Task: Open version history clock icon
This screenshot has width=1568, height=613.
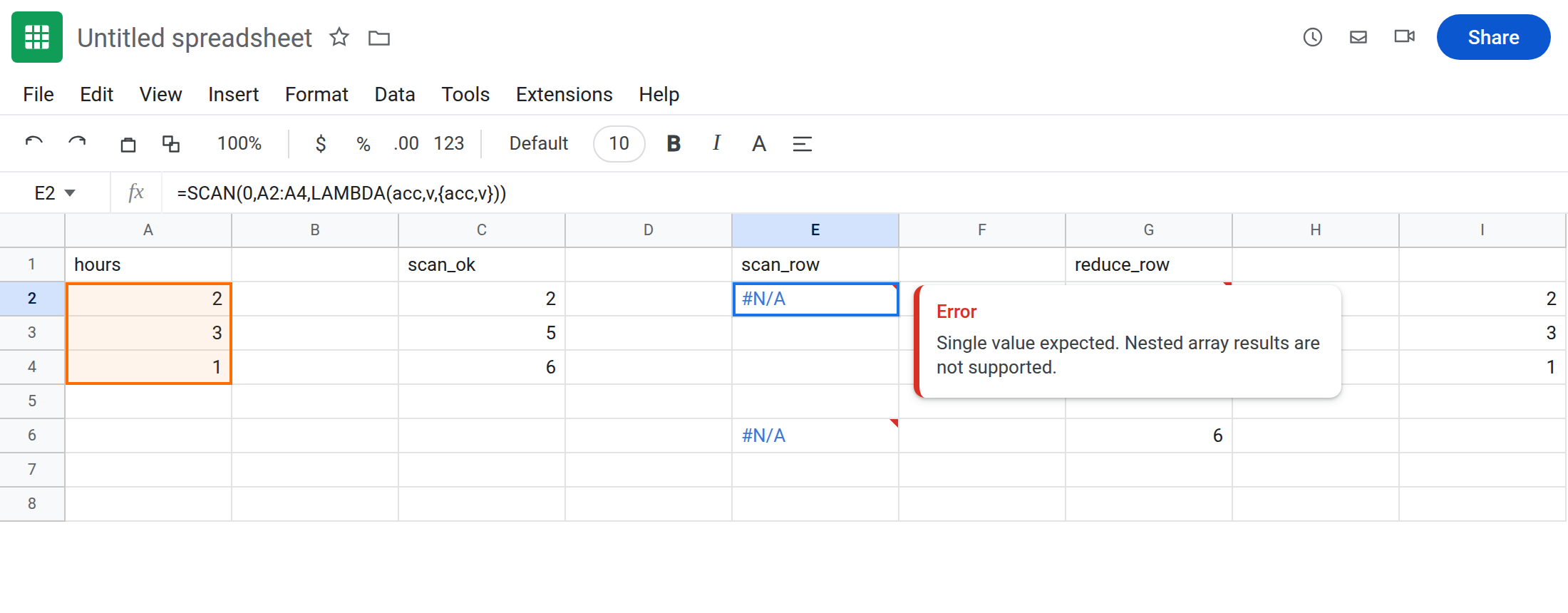Action: 1313,37
